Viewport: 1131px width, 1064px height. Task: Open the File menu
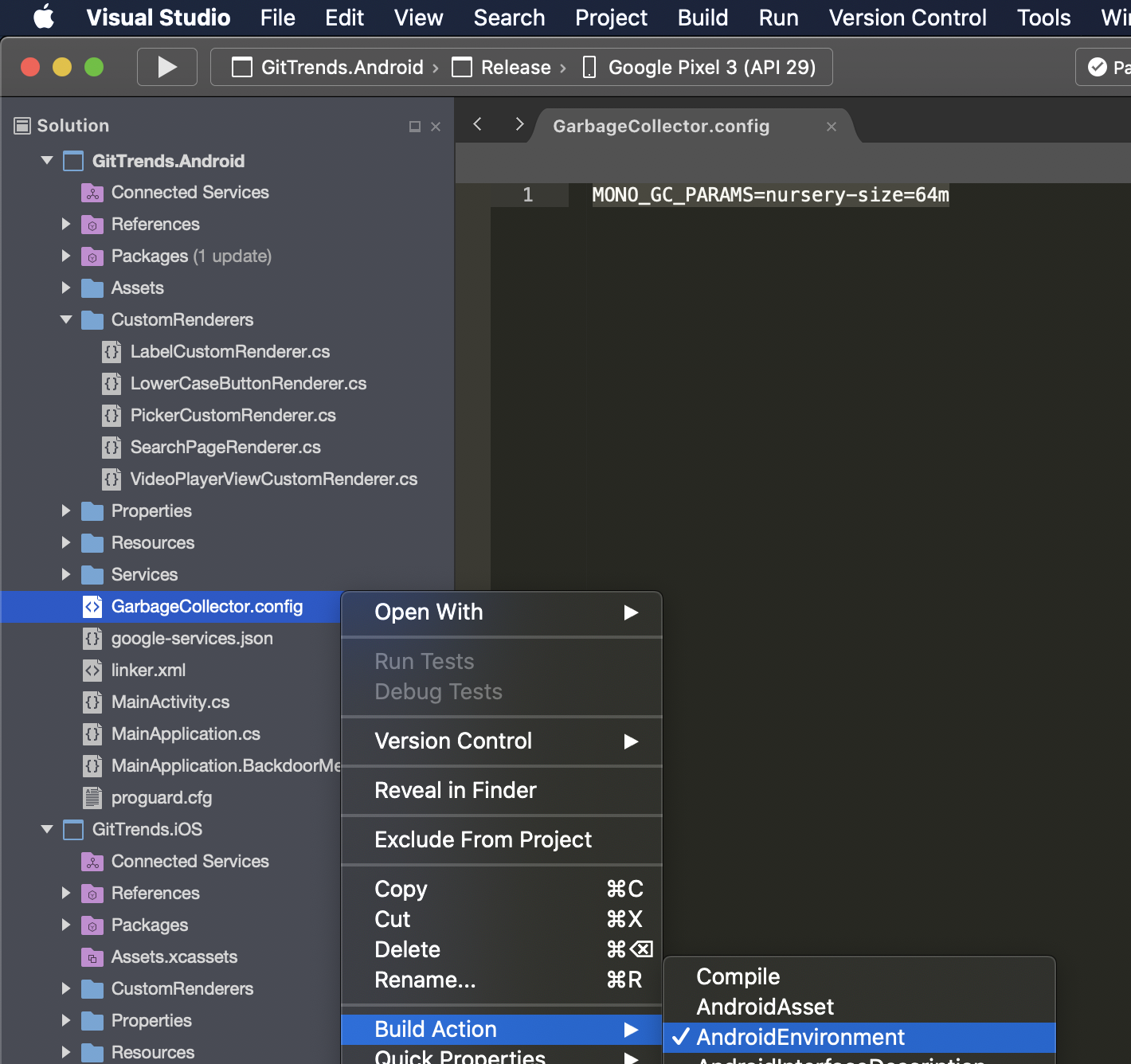(x=277, y=18)
